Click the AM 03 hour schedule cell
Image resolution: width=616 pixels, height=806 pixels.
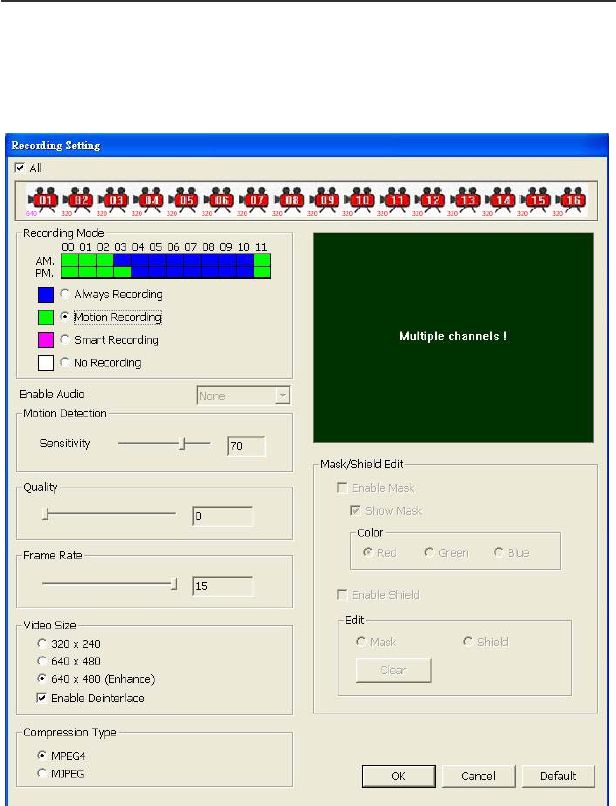122,260
